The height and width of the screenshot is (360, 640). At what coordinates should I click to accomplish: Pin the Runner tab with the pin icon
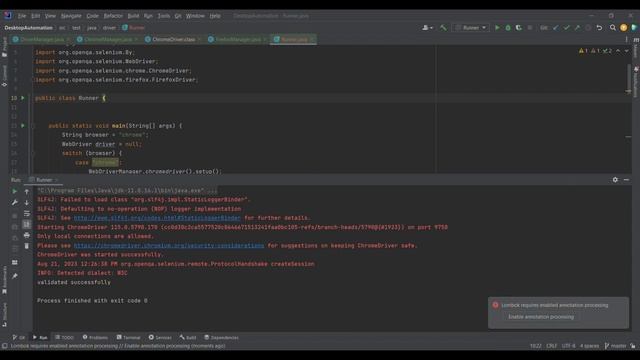[15, 276]
